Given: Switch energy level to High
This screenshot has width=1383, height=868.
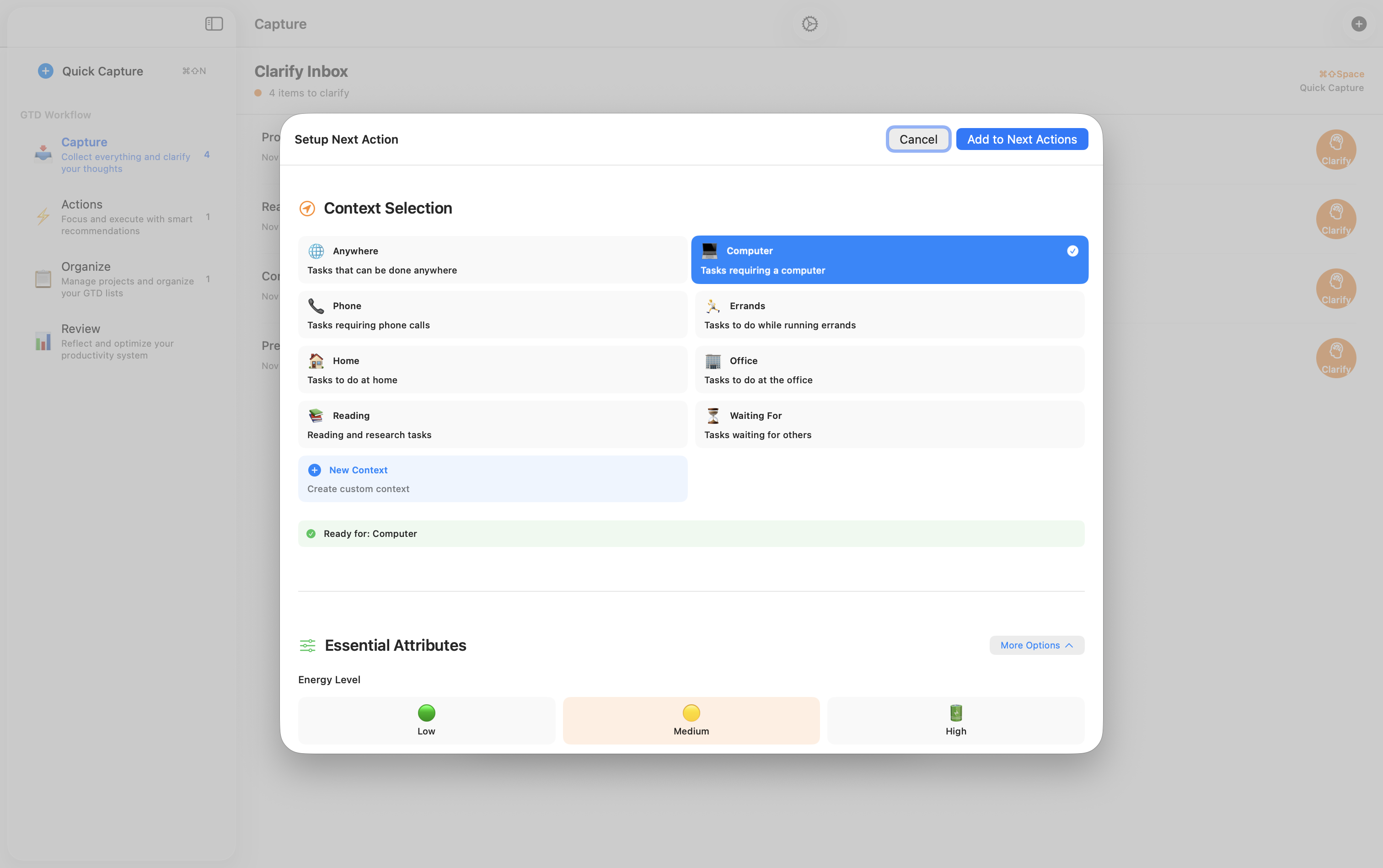Looking at the screenshot, I should coord(955,720).
